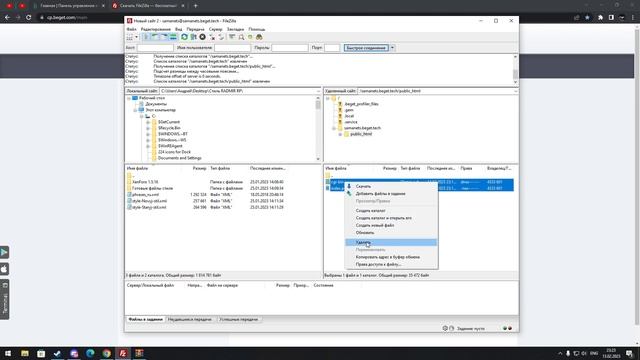The image size is (640, 360).
Task: Focus the Имя пользователя input field
Action: pyautogui.click(x=232, y=48)
